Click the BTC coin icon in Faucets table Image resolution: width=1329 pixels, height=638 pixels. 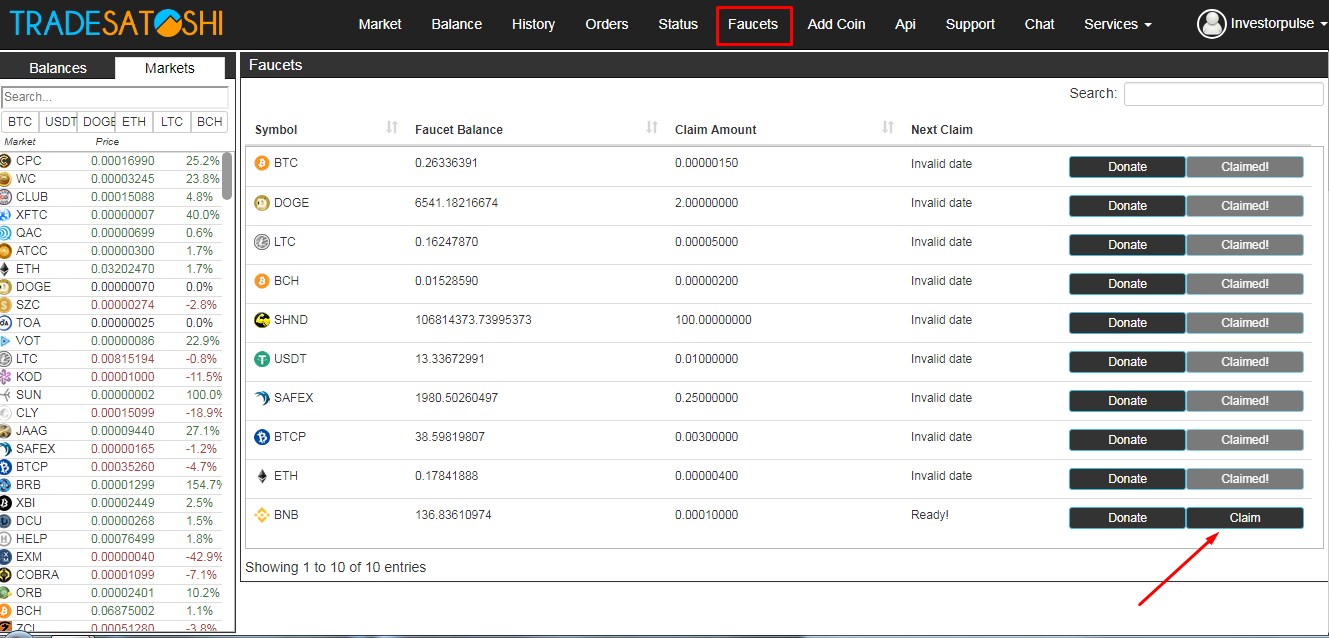pyautogui.click(x=262, y=163)
